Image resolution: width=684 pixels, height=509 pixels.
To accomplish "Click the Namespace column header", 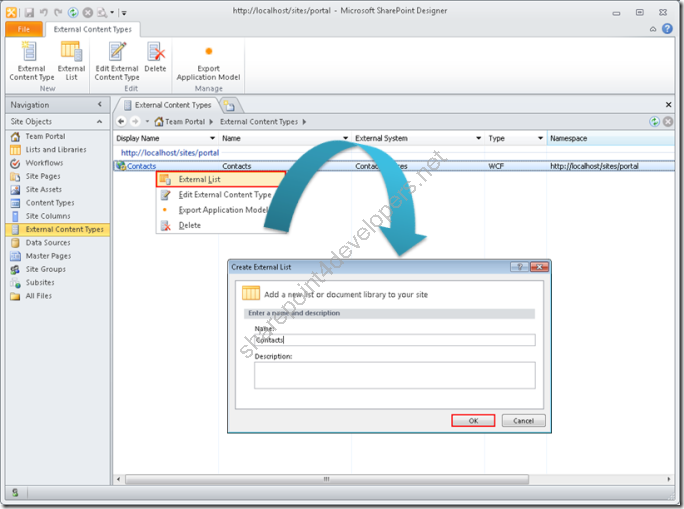I will click(x=610, y=138).
